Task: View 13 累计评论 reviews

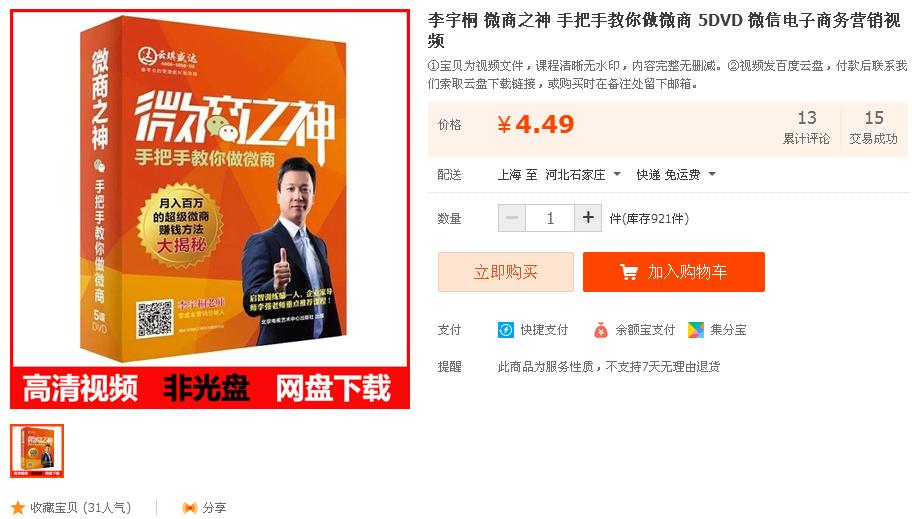Action: 806,127
